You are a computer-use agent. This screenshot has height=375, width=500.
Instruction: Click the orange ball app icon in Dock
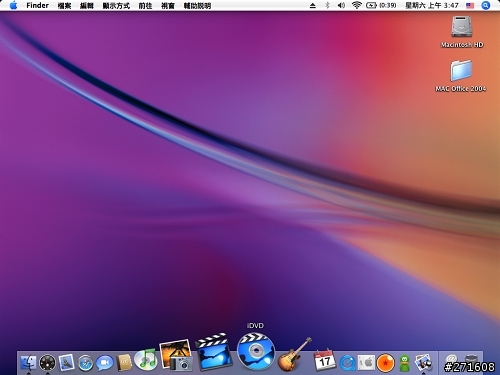pos(385,363)
